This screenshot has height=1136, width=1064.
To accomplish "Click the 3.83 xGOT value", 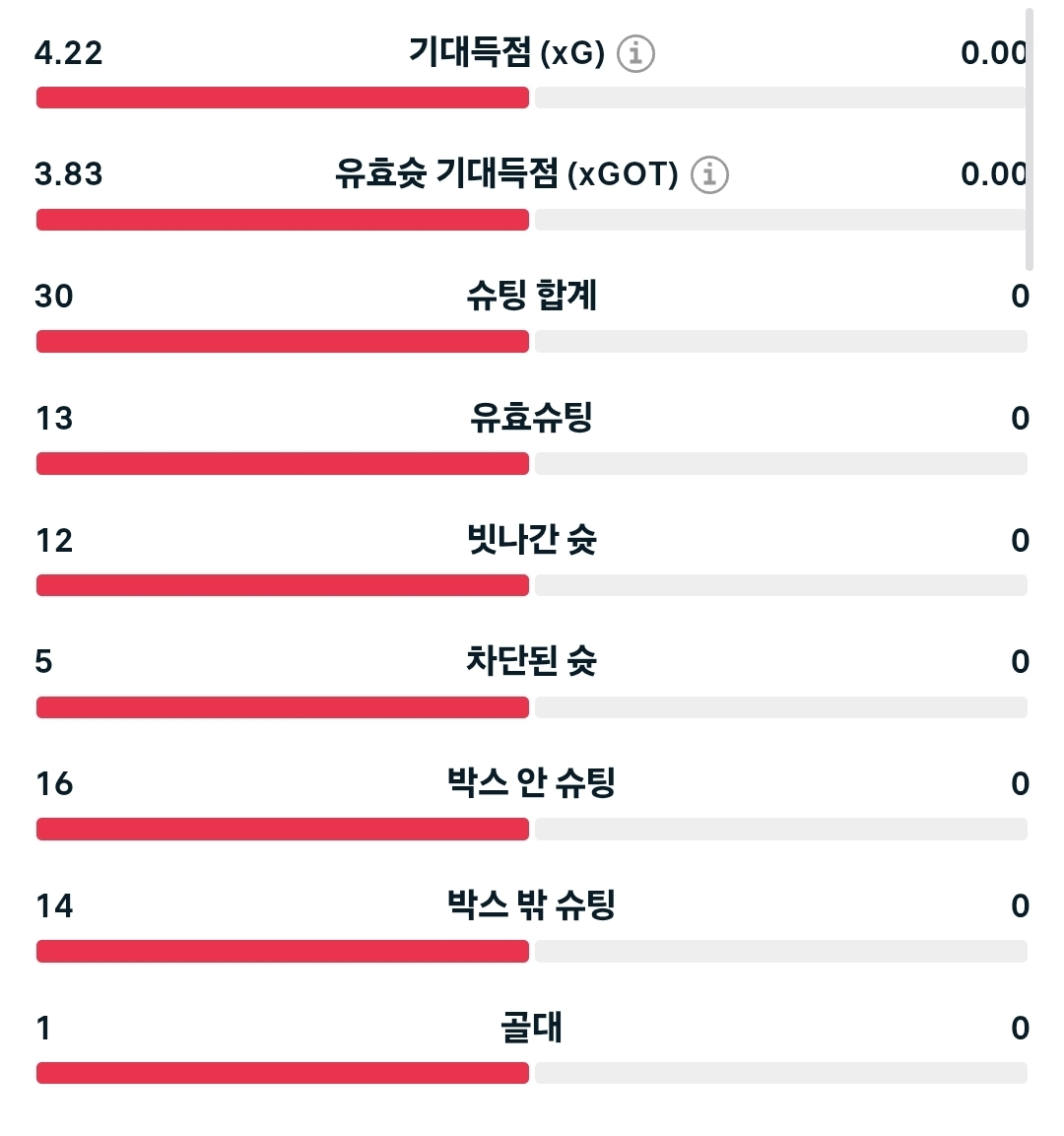I will pos(69,174).
